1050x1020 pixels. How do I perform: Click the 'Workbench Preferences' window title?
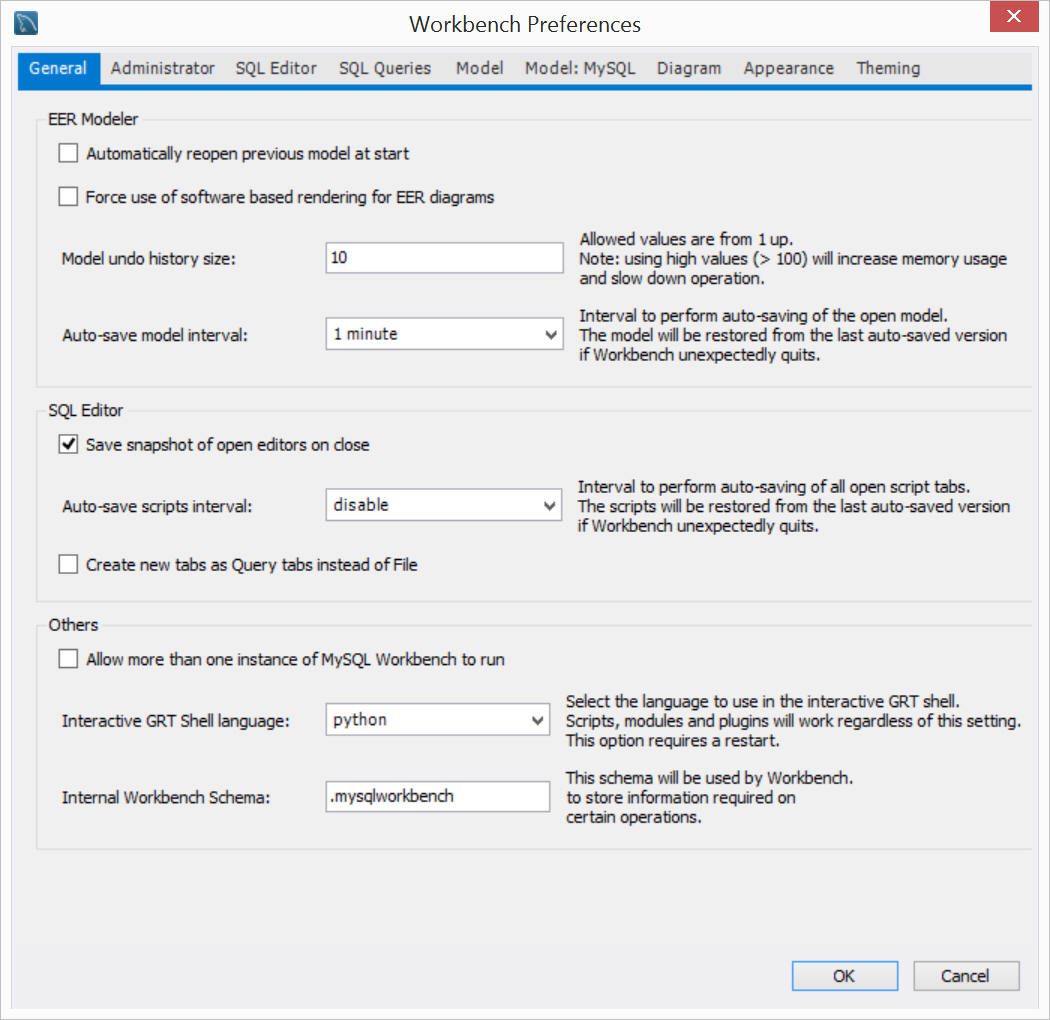[x=525, y=24]
